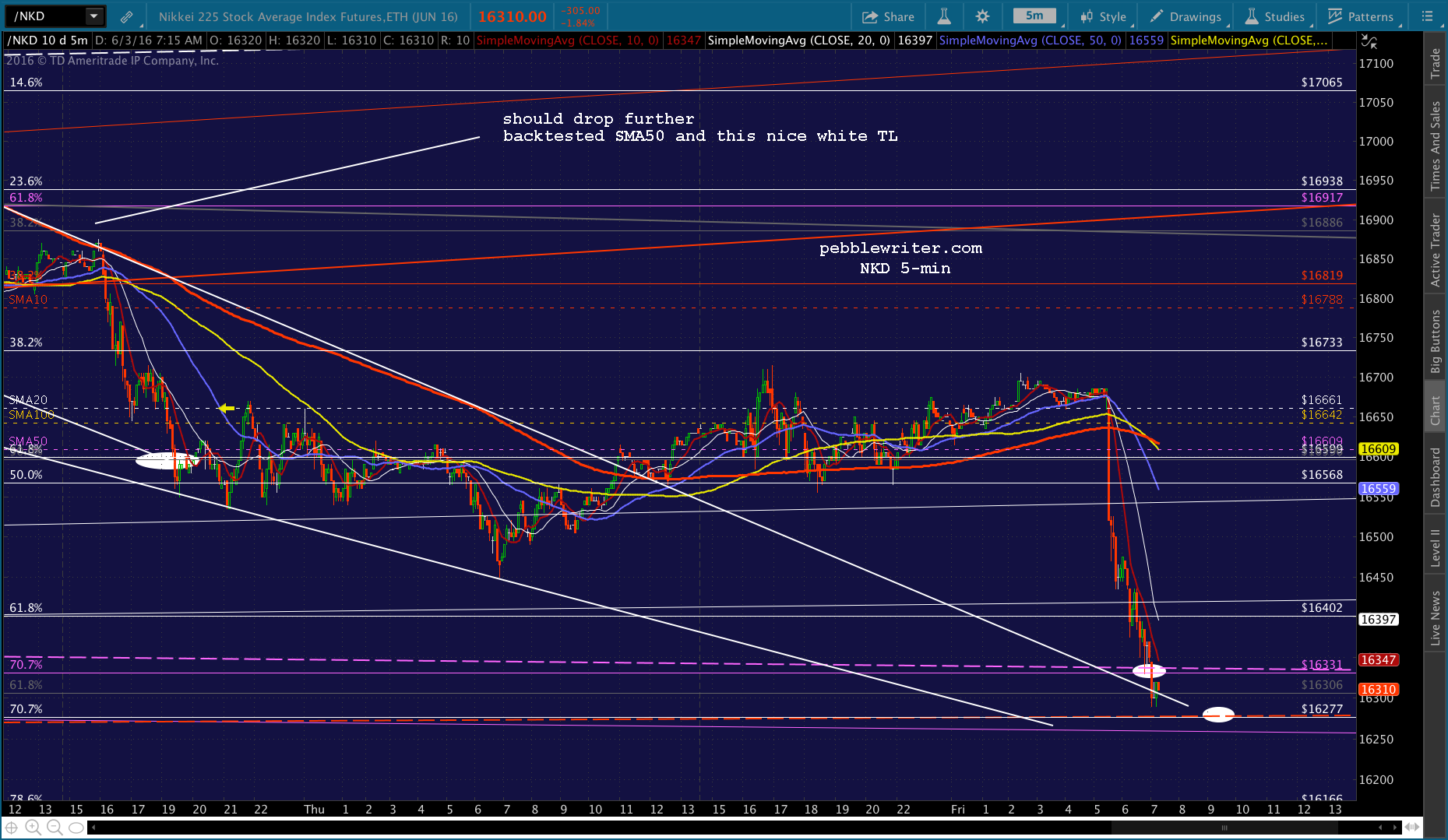
Task: Click the SimpleMovingAvg (CLOSE, 50, 0) label
Action: point(1030,40)
